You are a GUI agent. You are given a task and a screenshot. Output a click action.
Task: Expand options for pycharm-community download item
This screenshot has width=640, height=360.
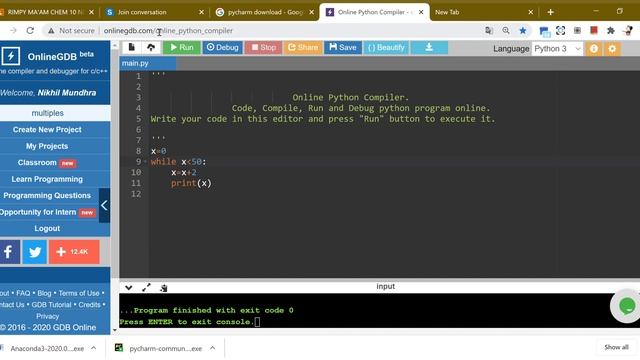(213, 348)
